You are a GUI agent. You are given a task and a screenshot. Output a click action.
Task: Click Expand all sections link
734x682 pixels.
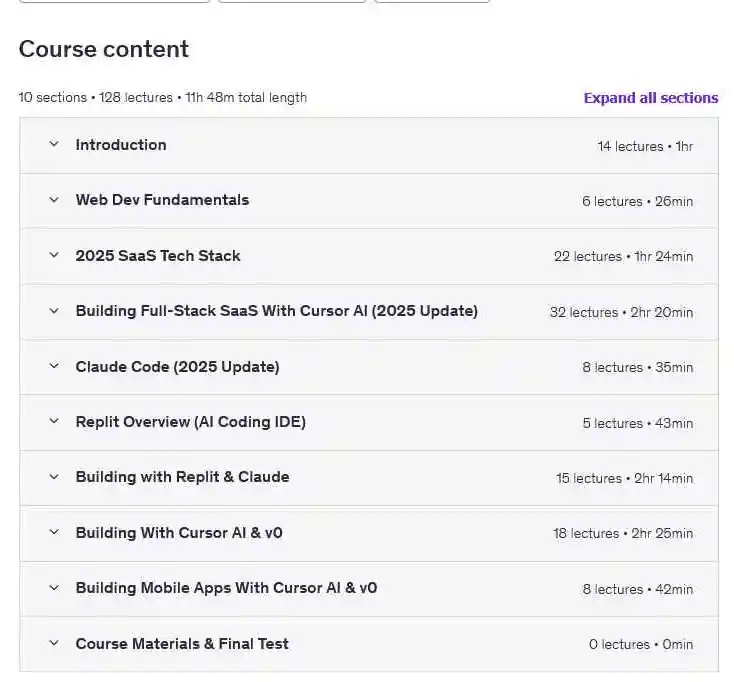(x=650, y=98)
